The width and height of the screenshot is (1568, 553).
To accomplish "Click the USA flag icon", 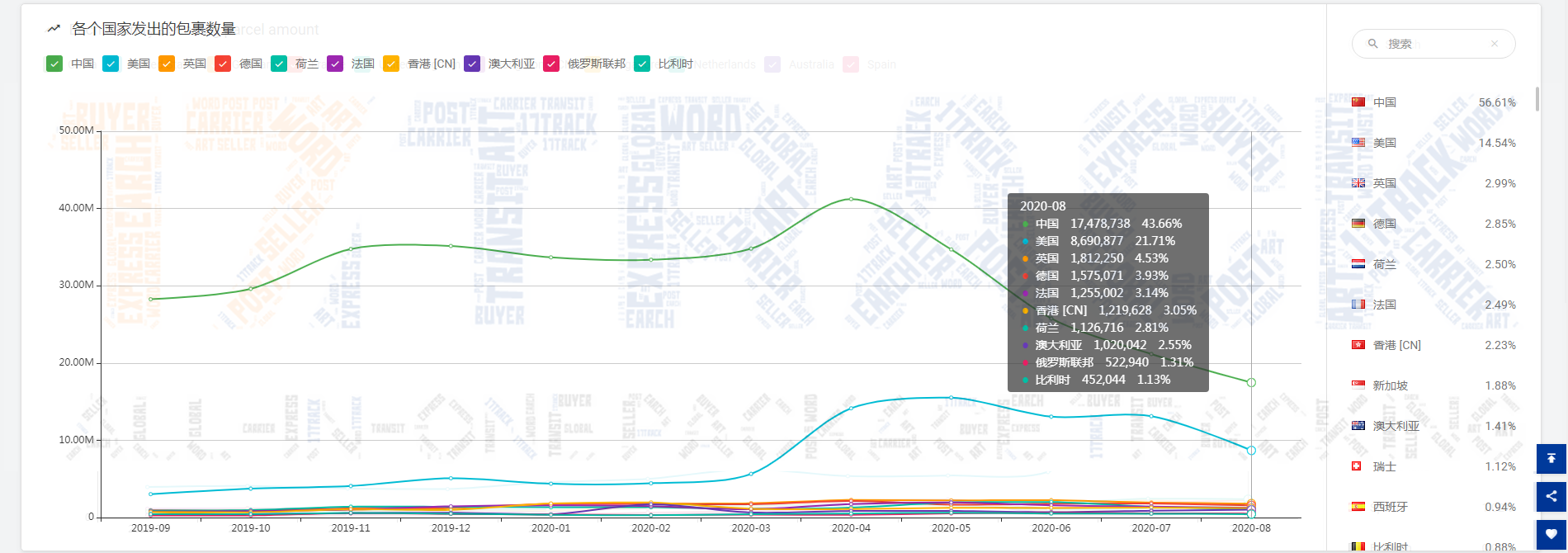I will click(x=1358, y=143).
